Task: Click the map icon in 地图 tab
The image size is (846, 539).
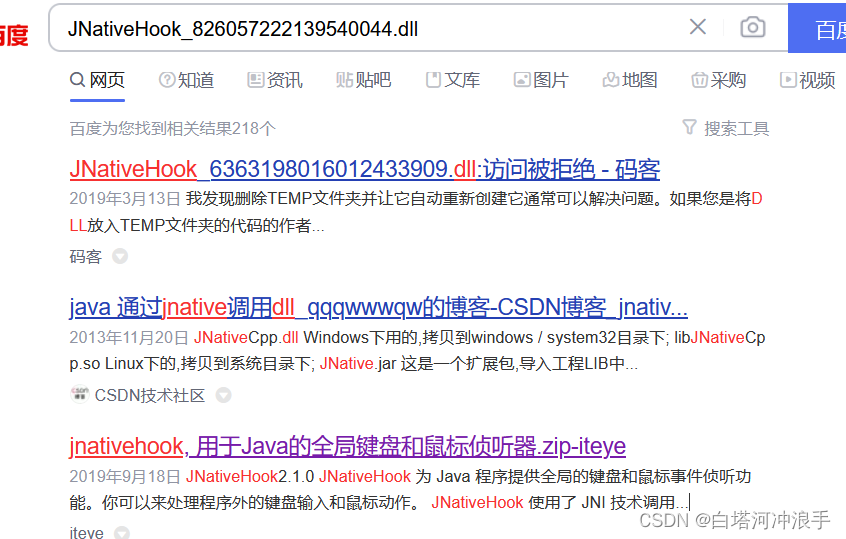Action: [611, 80]
